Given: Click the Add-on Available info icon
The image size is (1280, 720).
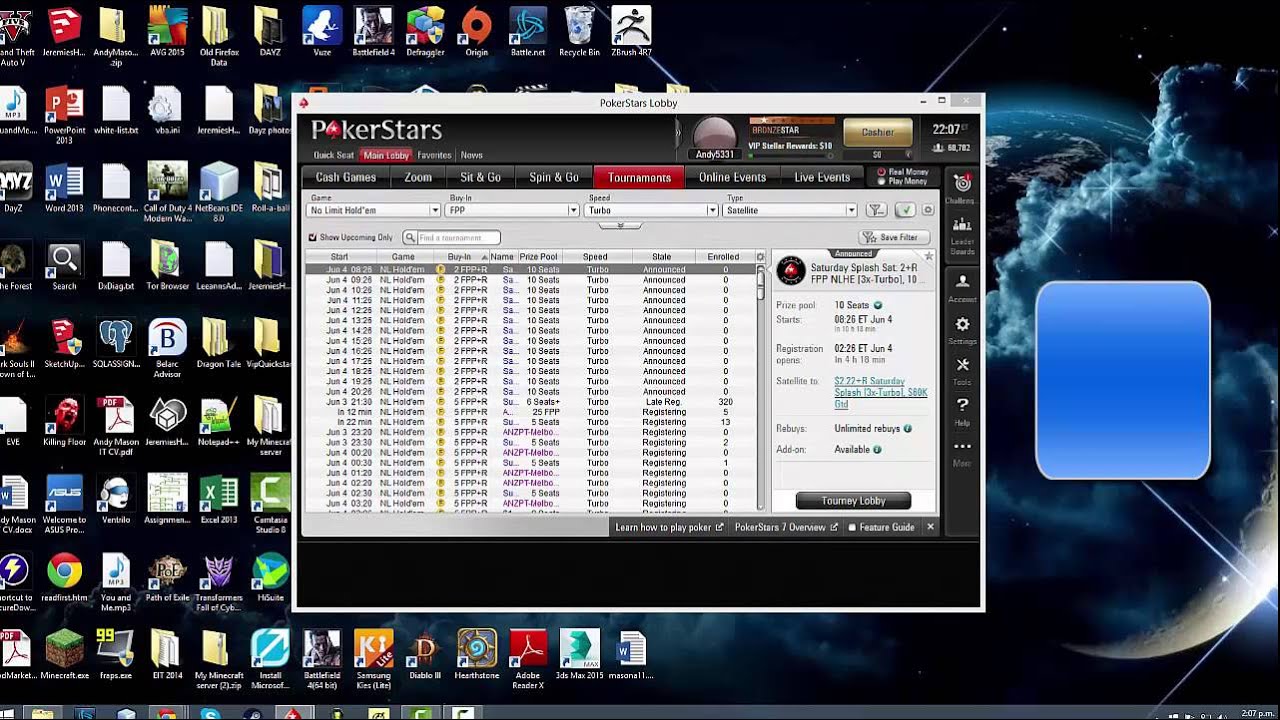Looking at the screenshot, I should 877,450.
